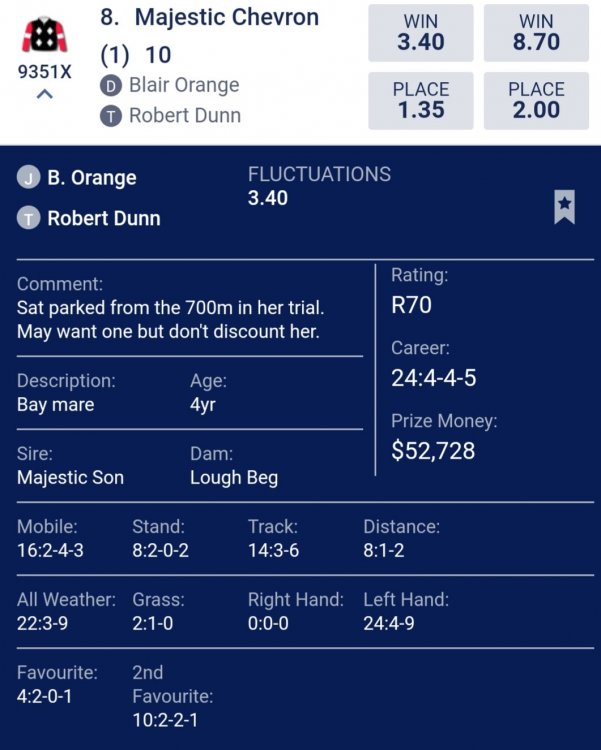
Task: Pick the PLACE 1.35 odds button
Action: coord(421,100)
